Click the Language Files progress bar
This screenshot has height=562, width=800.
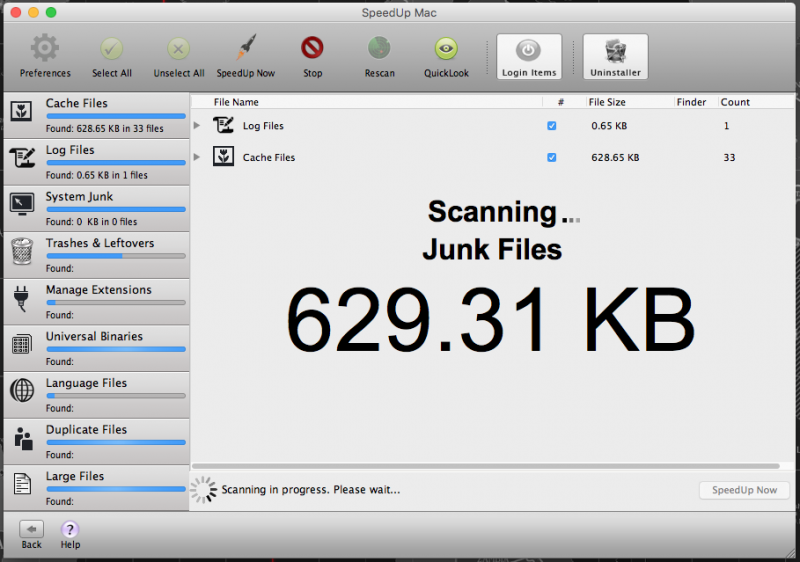click(116, 396)
